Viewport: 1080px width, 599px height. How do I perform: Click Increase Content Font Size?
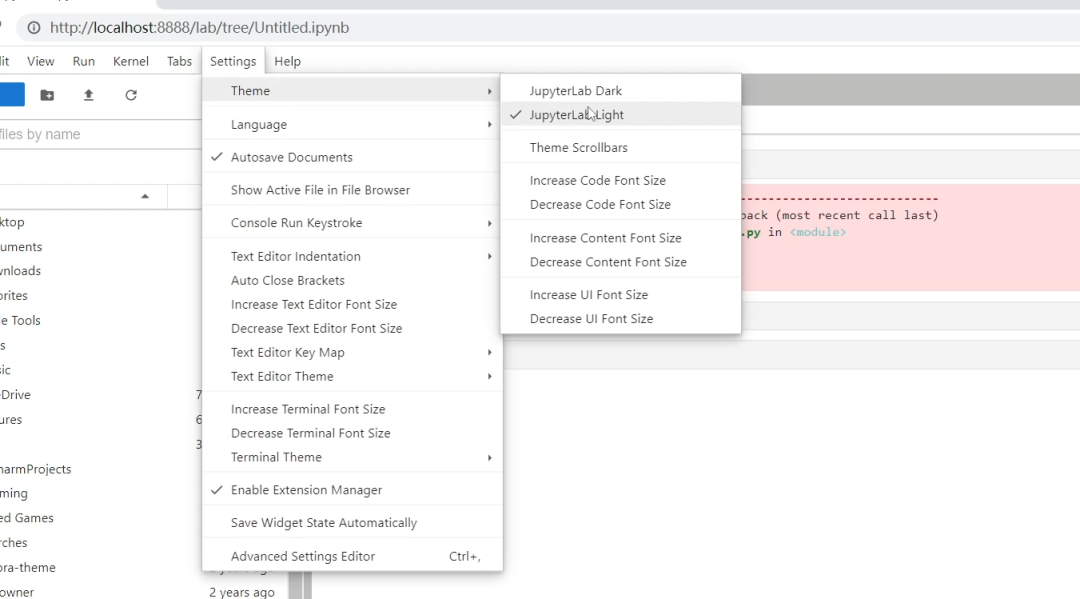(x=621, y=238)
